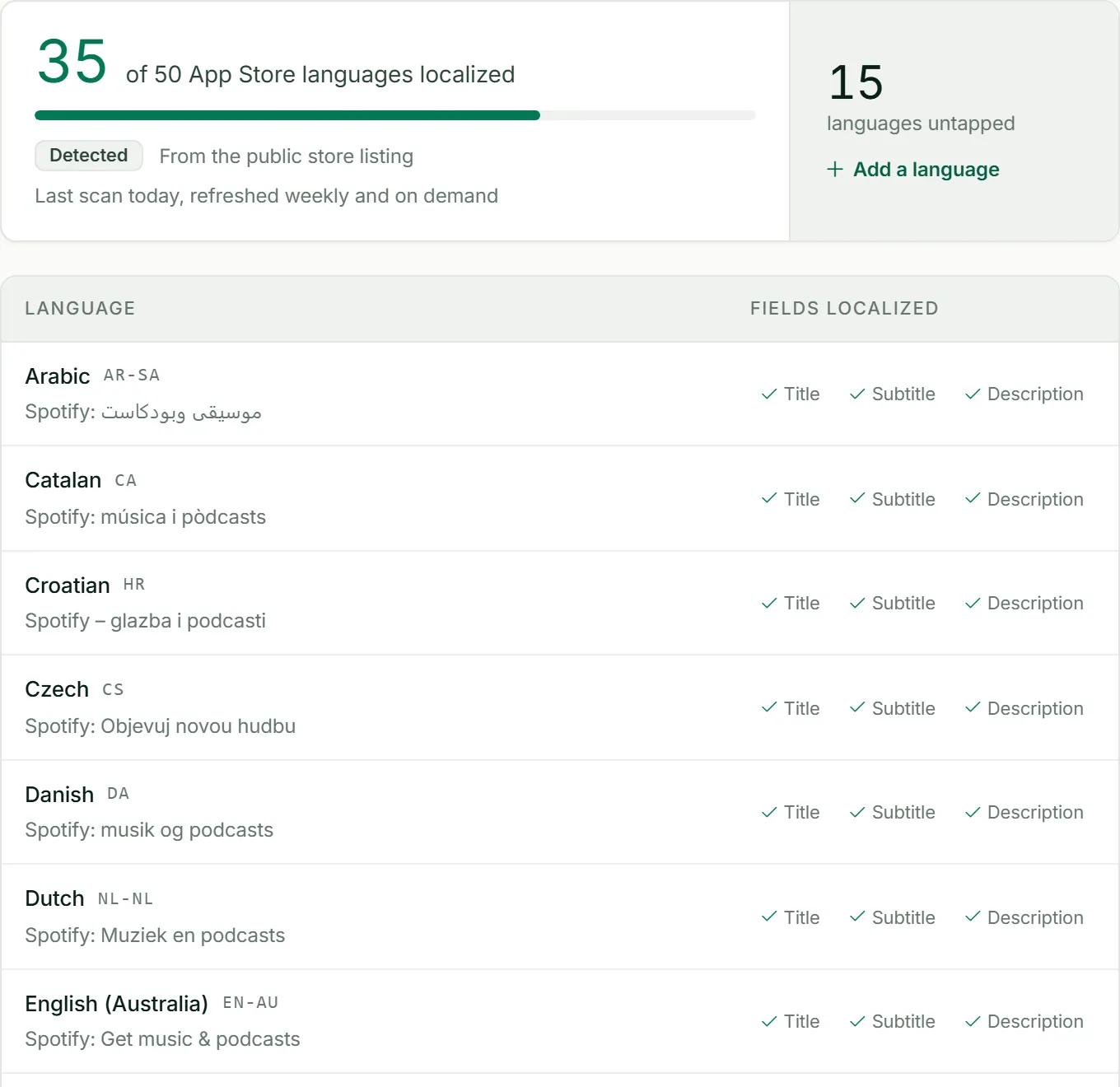
Task: Click the Title checkmark in Catalan row
Action: tap(769, 499)
